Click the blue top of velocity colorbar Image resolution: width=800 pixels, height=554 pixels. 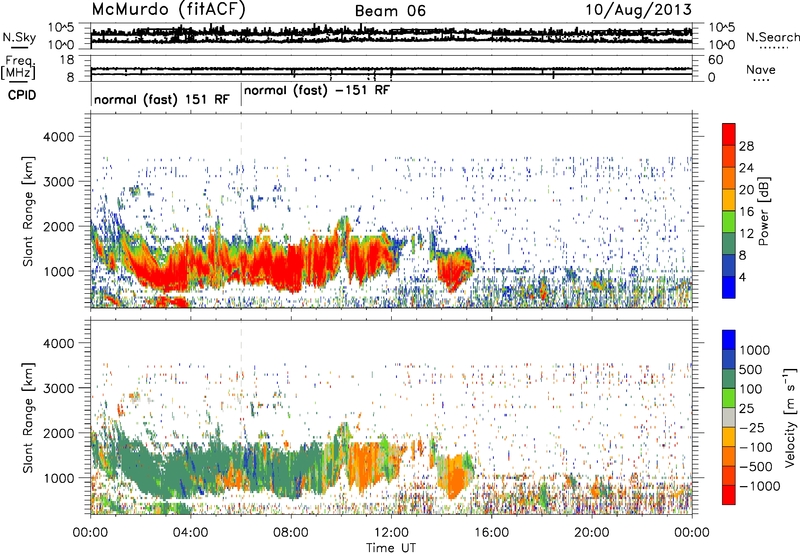(729, 340)
